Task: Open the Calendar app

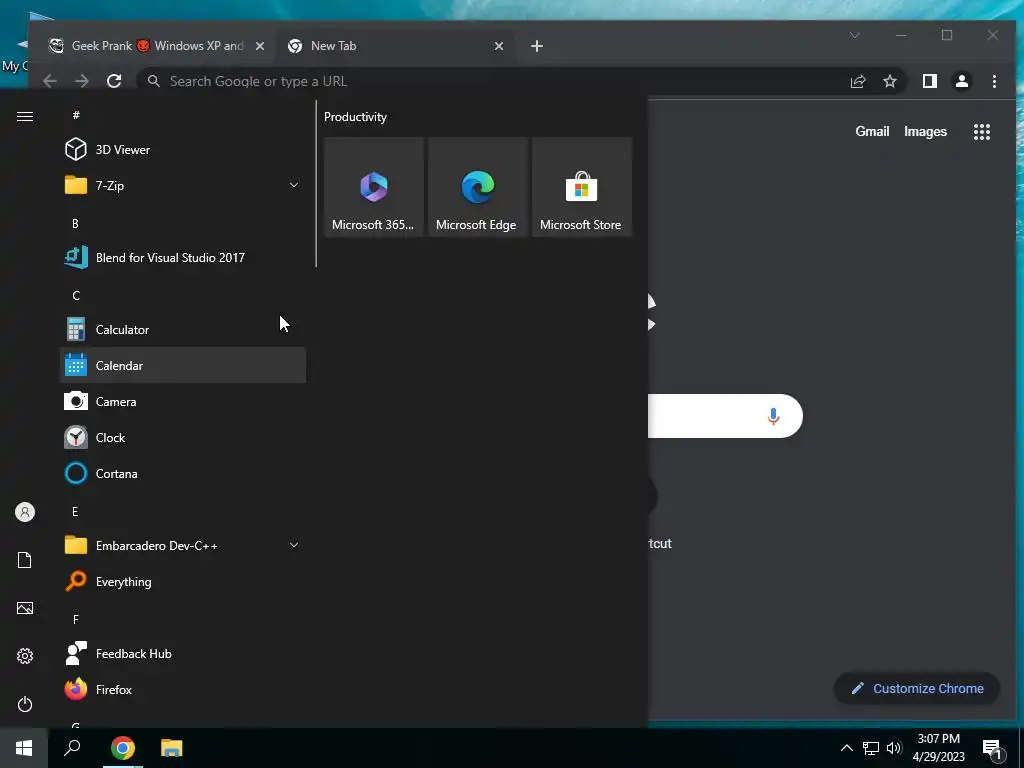Action: pyautogui.click(x=183, y=366)
